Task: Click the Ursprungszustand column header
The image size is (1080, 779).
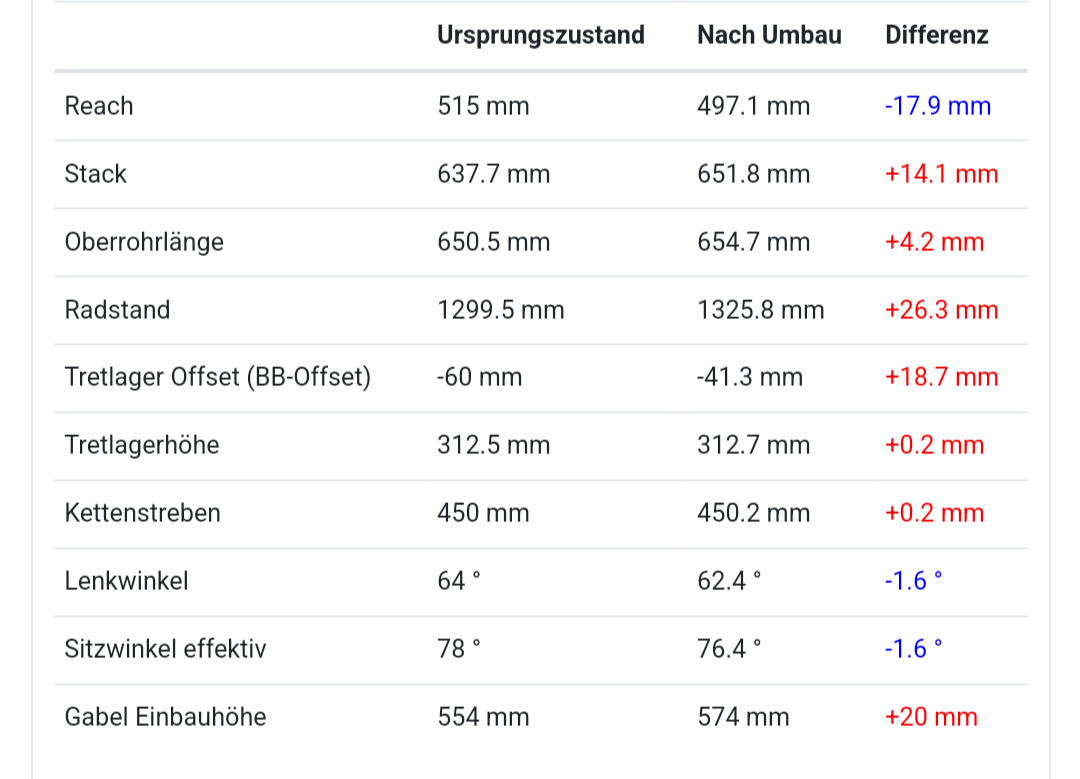Action: 540,35
